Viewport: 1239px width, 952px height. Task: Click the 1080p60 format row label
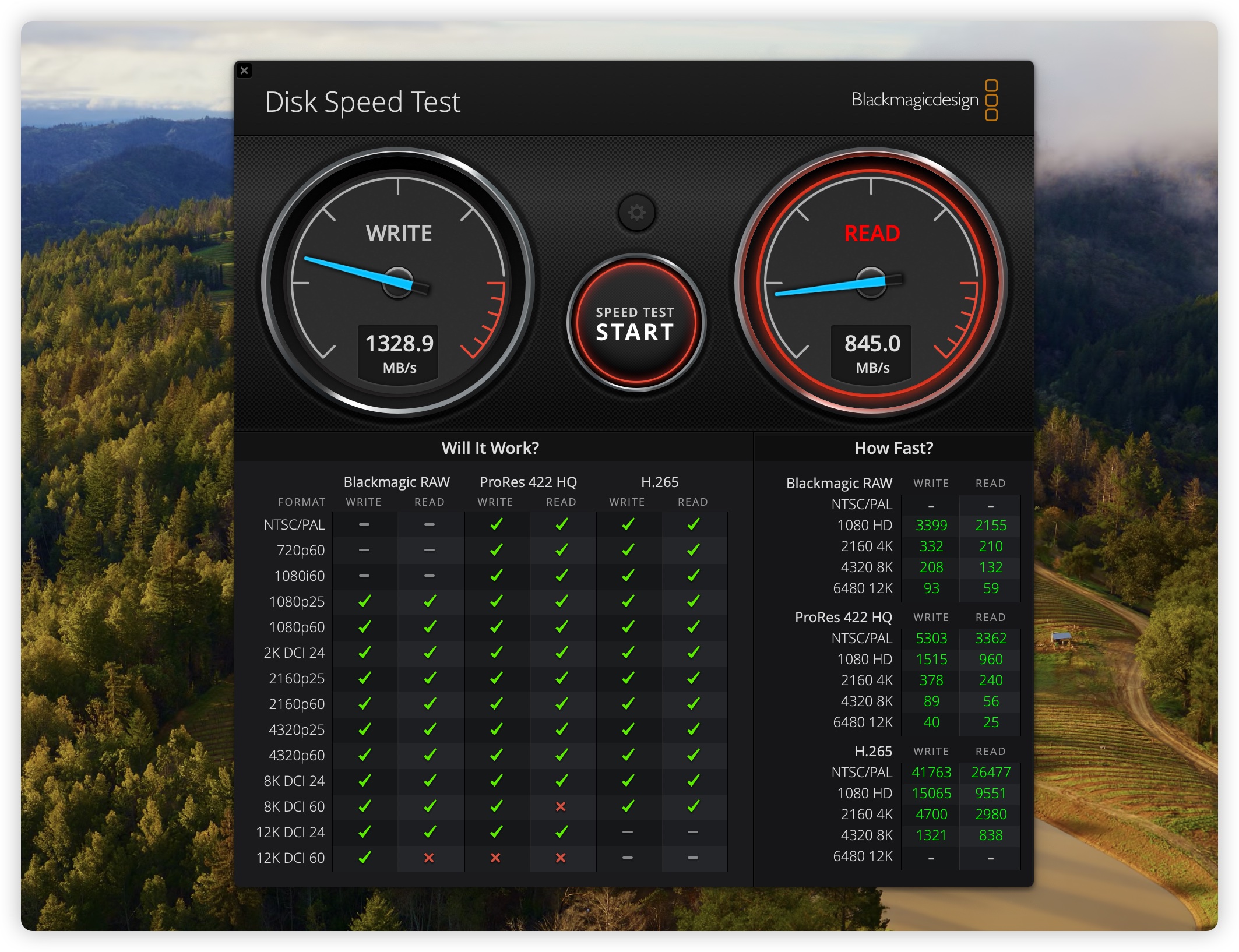(x=297, y=627)
